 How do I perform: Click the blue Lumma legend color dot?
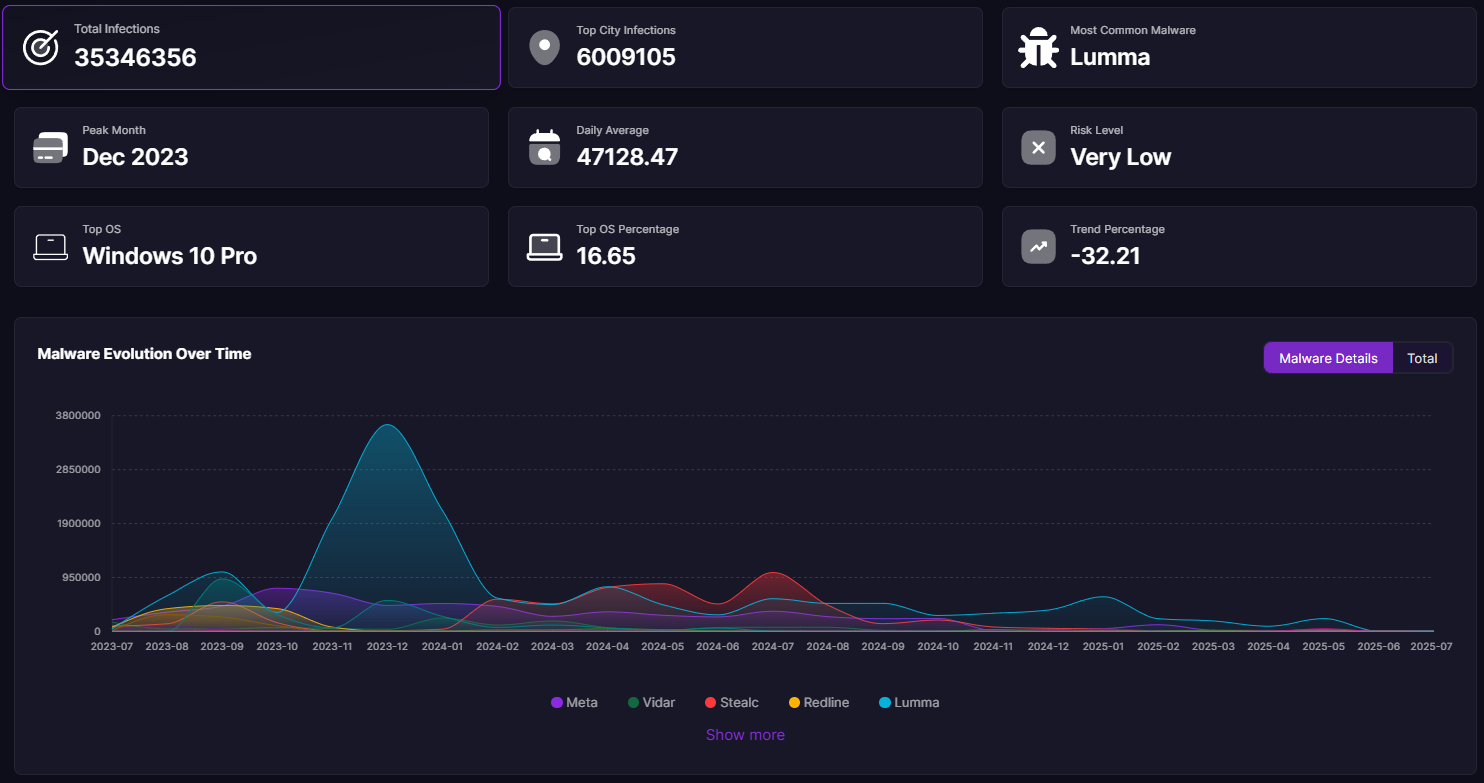click(x=884, y=703)
